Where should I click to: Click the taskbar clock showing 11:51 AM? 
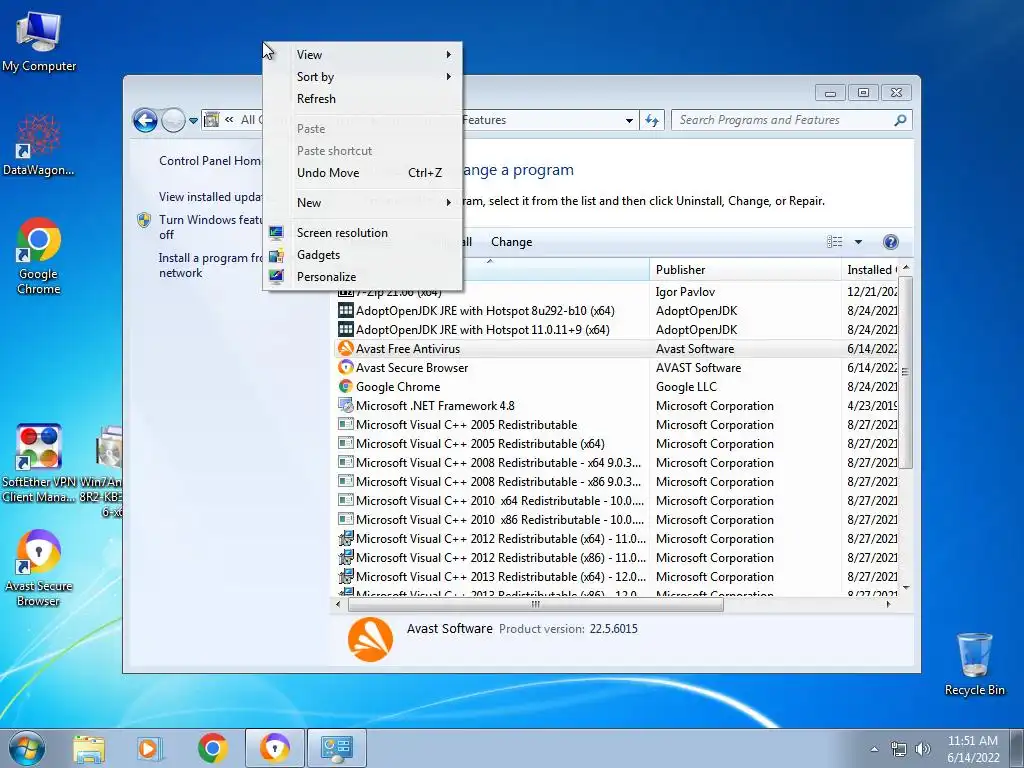click(973, 749)
